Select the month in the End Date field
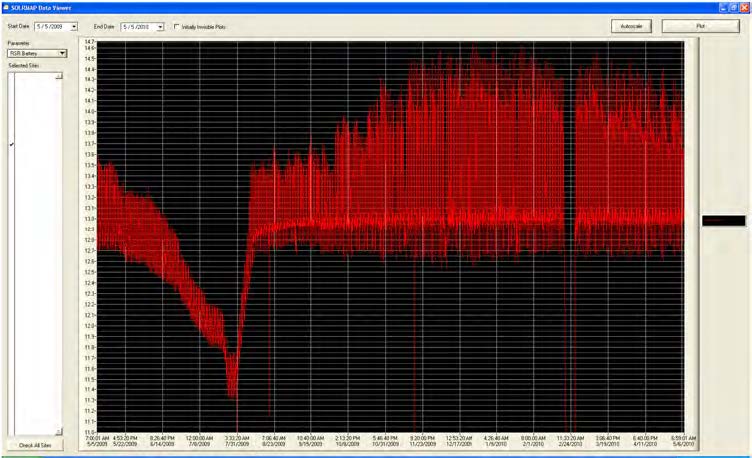This screenshot has width=752, height=458. tap(125, 26)
